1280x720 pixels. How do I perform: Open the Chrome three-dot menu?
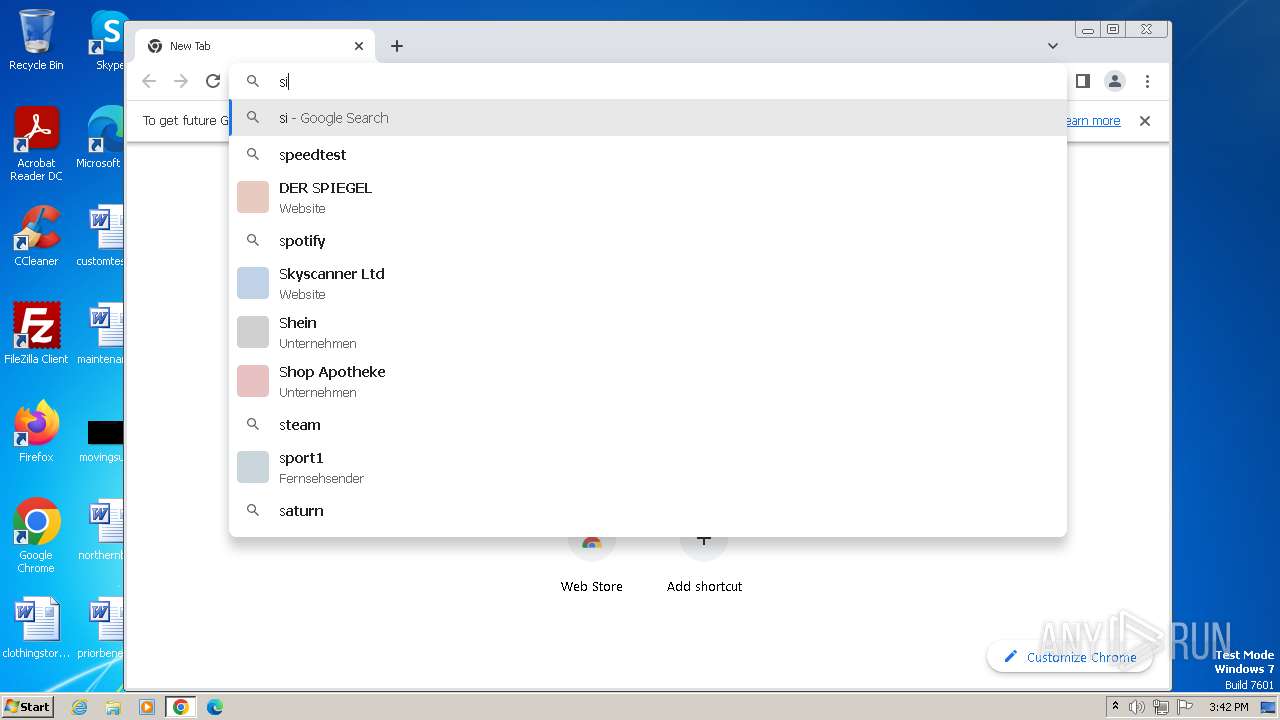click(x=1147, y=81)
